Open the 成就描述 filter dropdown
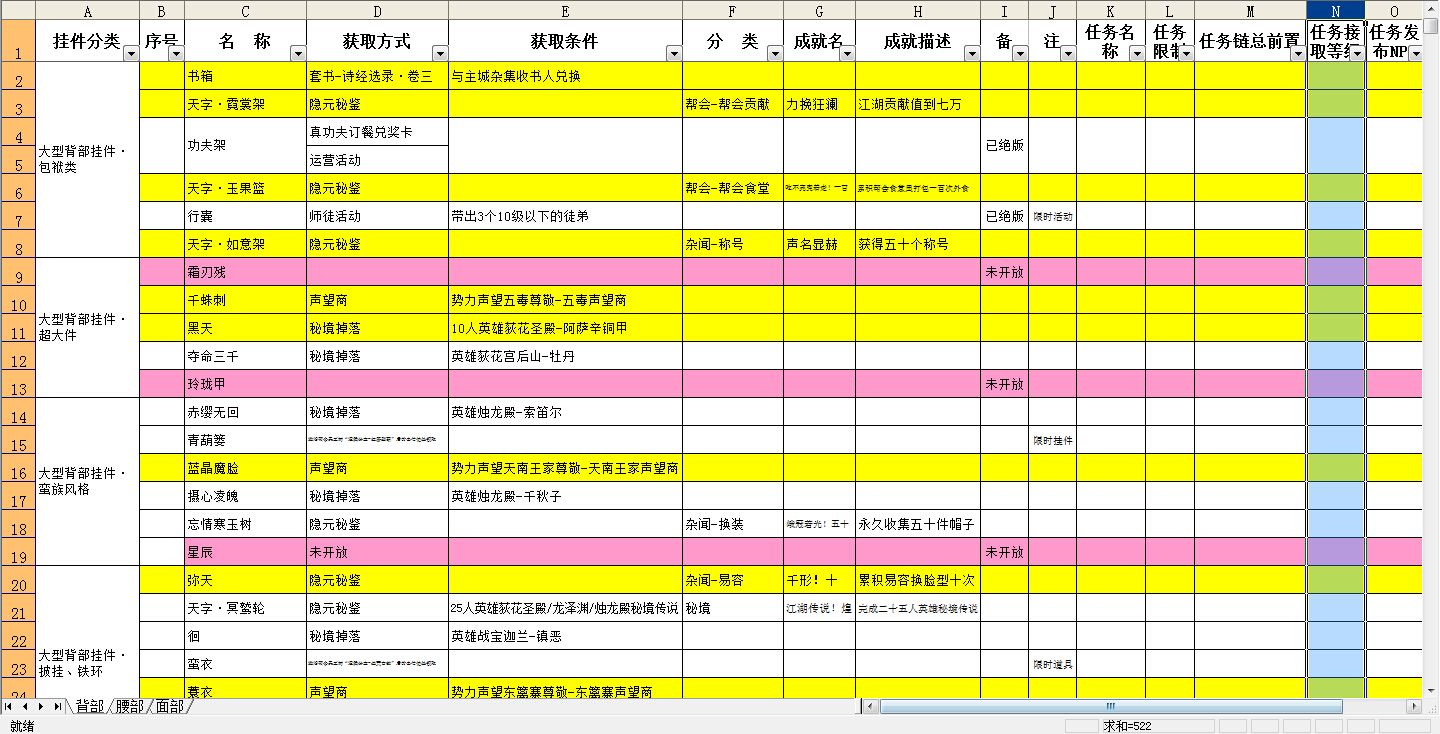 [x=971, y=53]
